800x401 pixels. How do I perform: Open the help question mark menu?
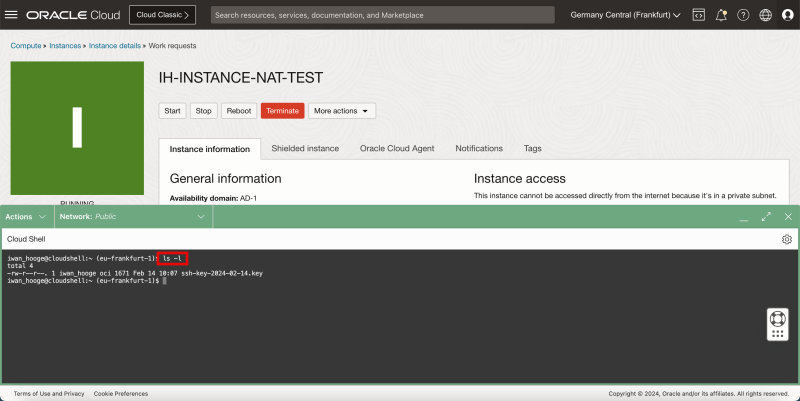(x=743, y=15)
